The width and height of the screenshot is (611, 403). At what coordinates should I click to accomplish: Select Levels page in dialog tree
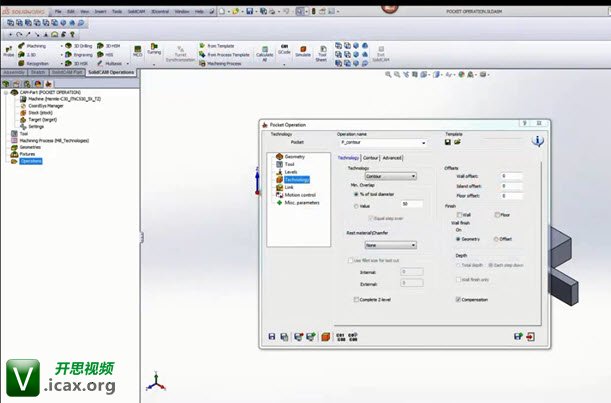[291, 172]
